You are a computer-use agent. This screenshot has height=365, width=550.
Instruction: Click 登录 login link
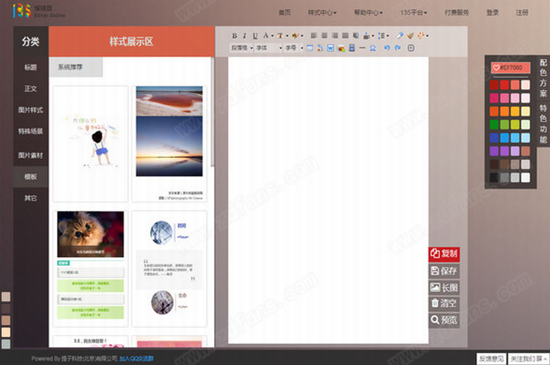point(492,13)
